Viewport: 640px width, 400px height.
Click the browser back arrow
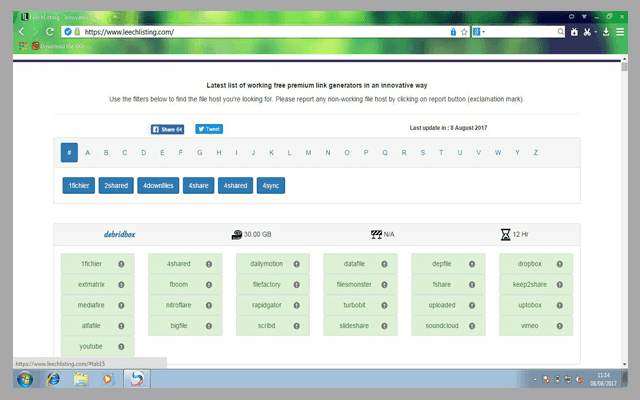pos(22,31)
